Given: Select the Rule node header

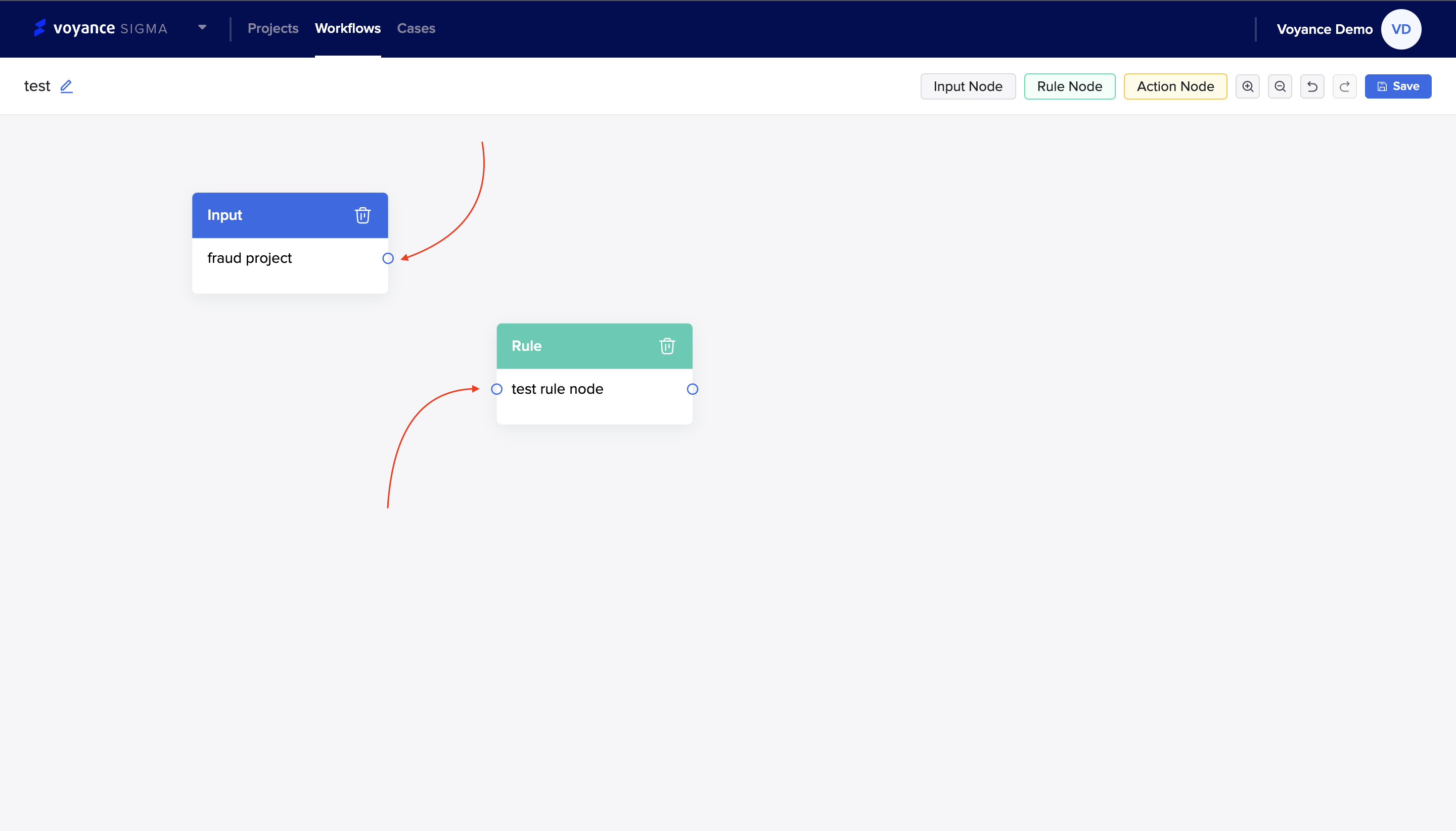Looking at the screenshot, I should tap(594, 346).
